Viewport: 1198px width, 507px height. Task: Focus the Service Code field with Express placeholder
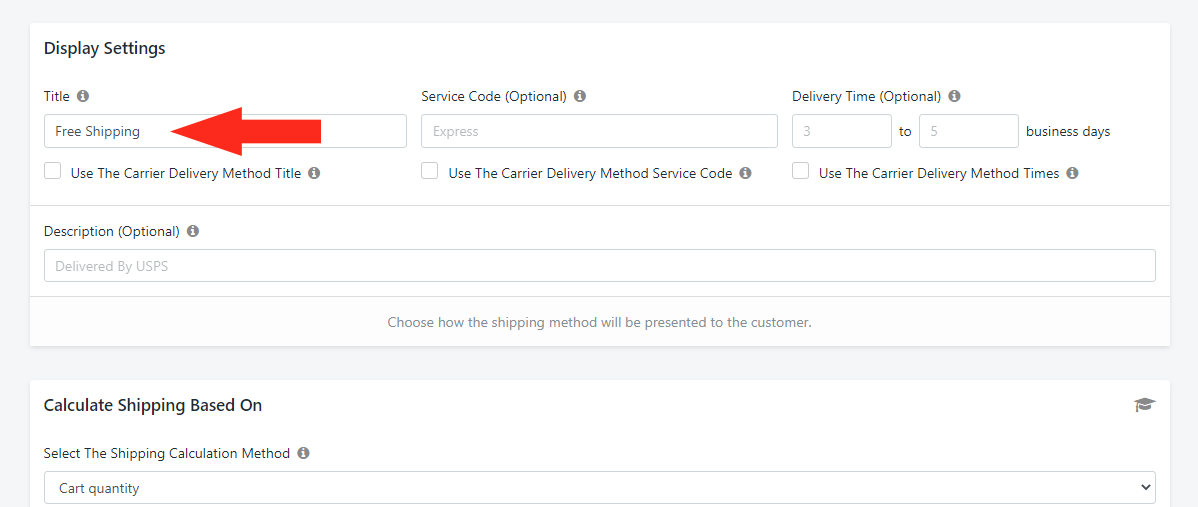click(600, 131)
